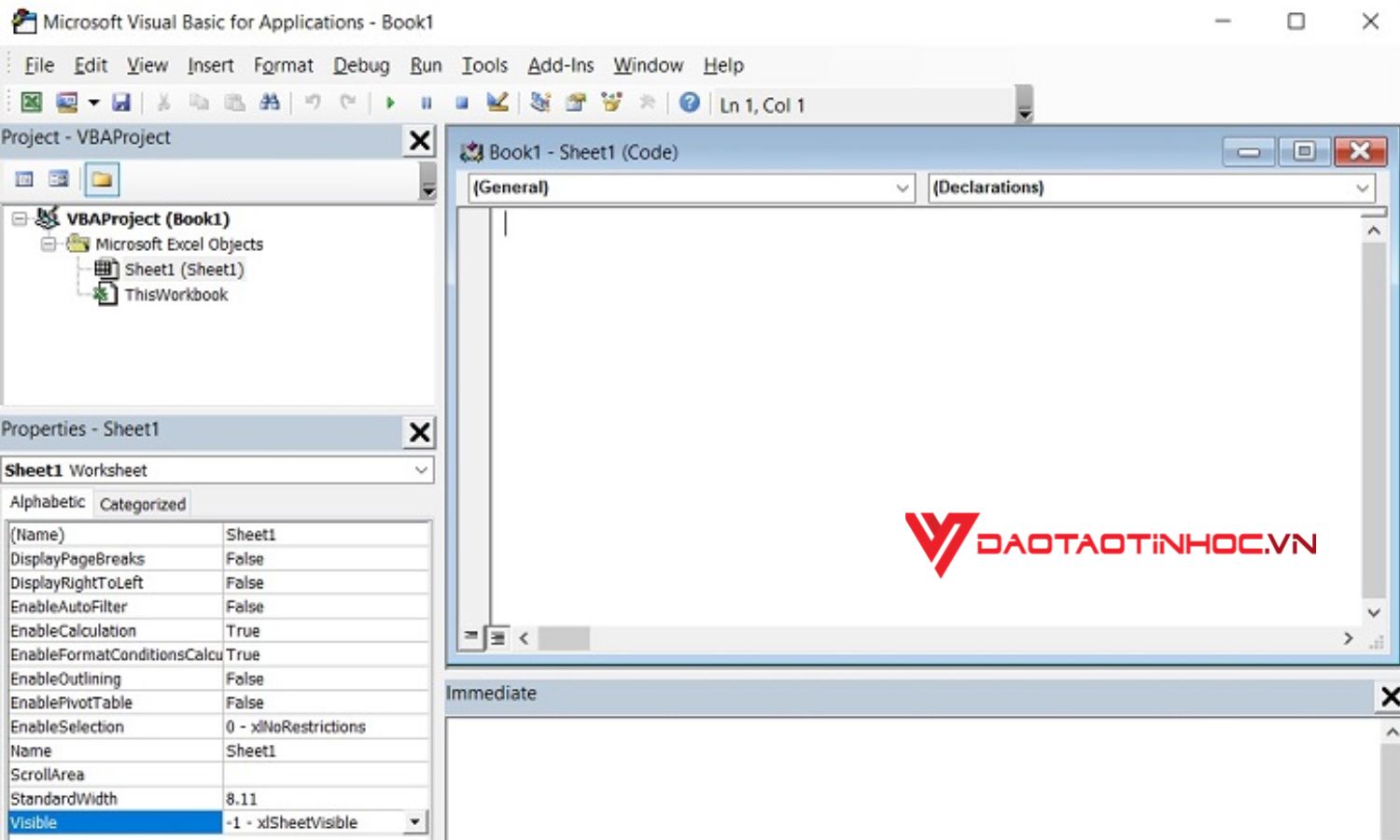1400x840 pixels.
Task: Open the (Declarations) procedure dropdown
Action: [1363, 188]
